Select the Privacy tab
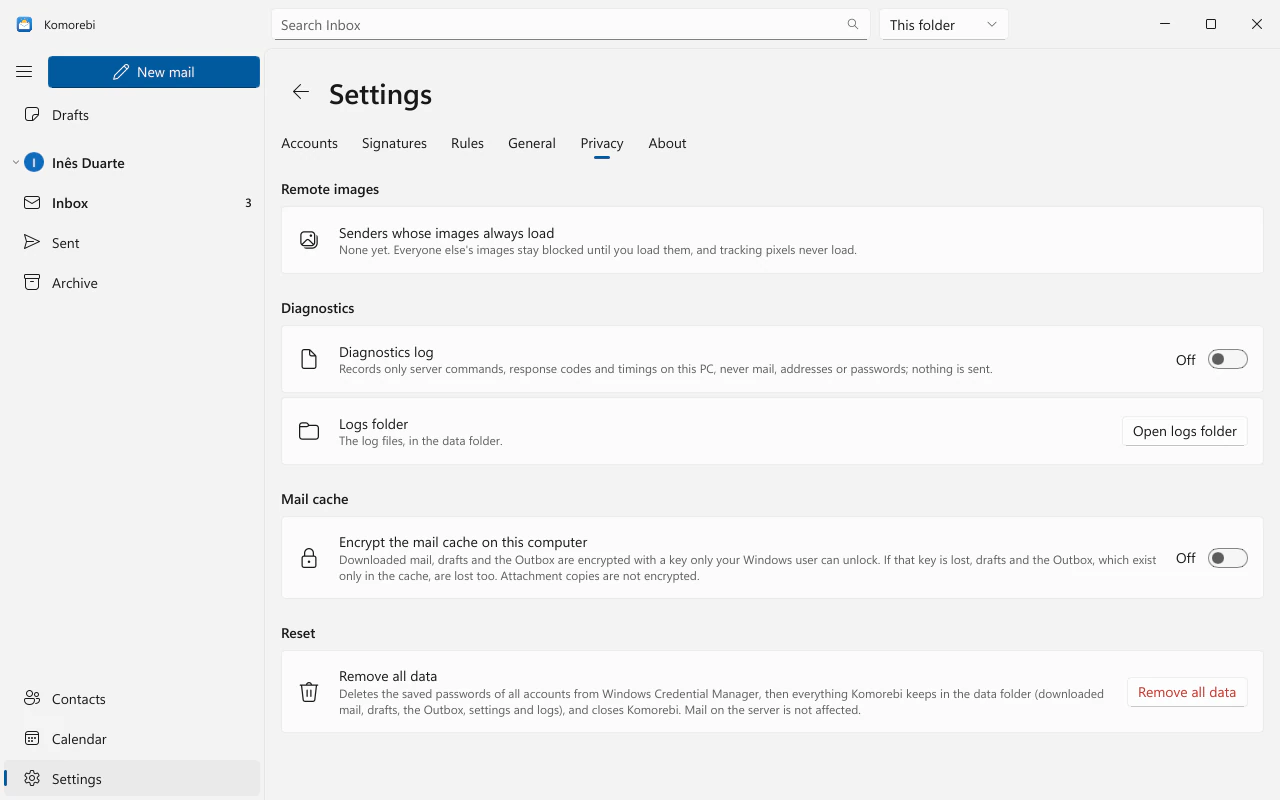This screenshot has height=800, width=1280. click(x=601, y=143)
